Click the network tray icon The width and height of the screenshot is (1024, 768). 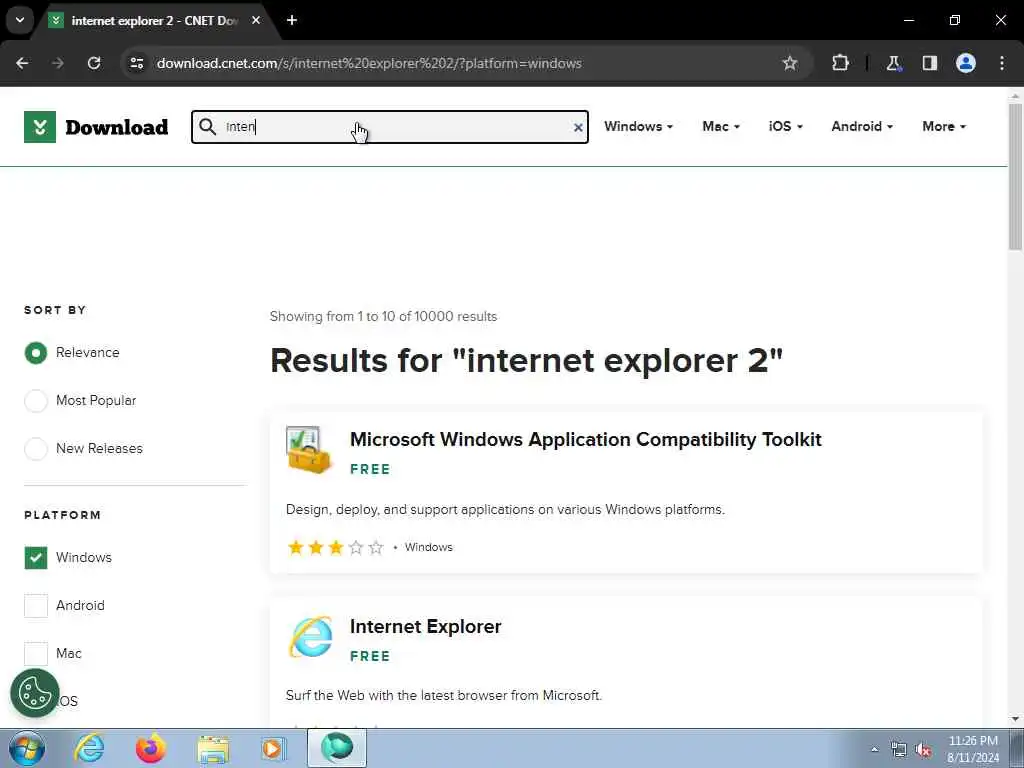(x=899, y=750)
